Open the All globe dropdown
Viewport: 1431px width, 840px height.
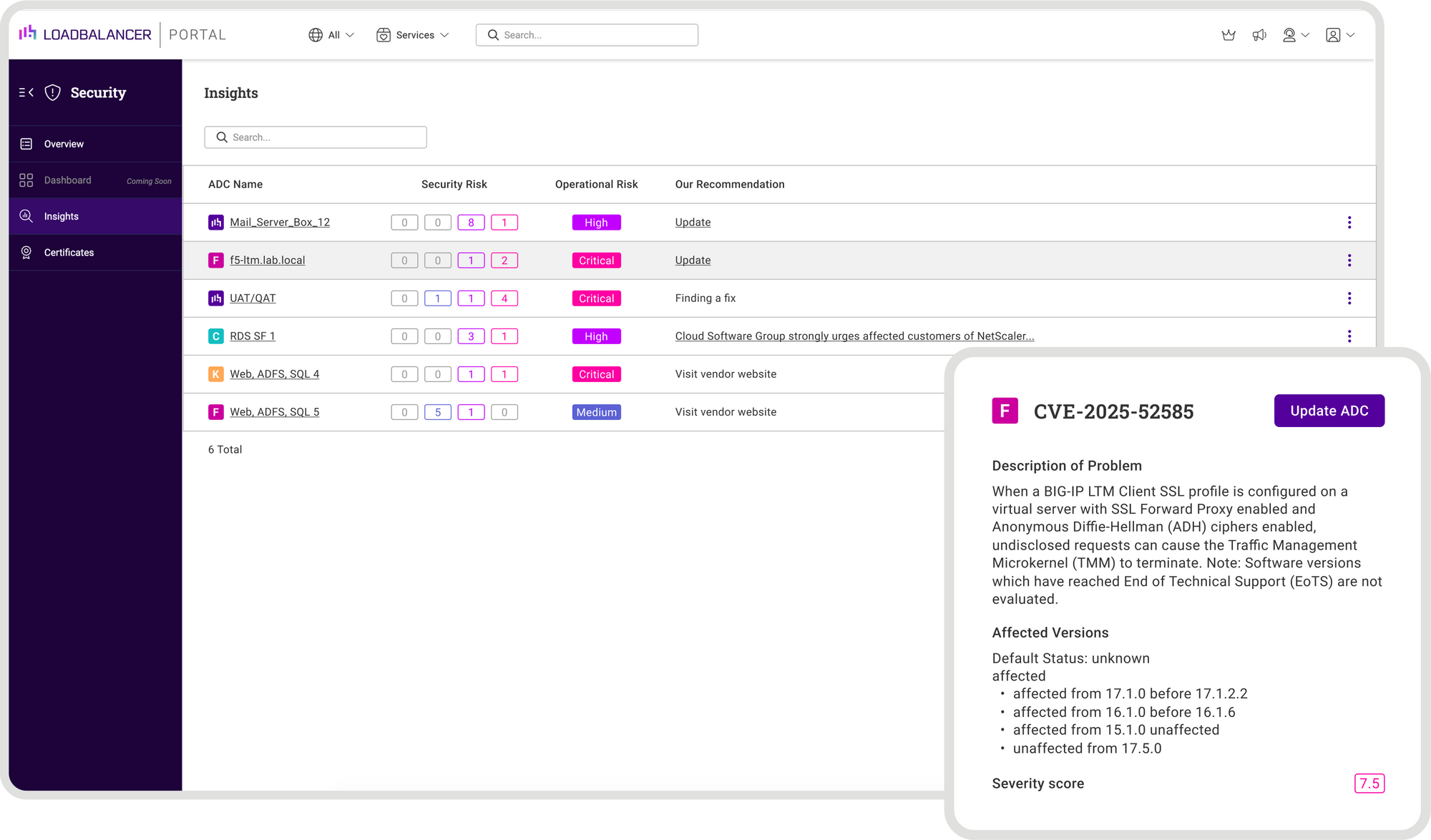click(331, 35)
